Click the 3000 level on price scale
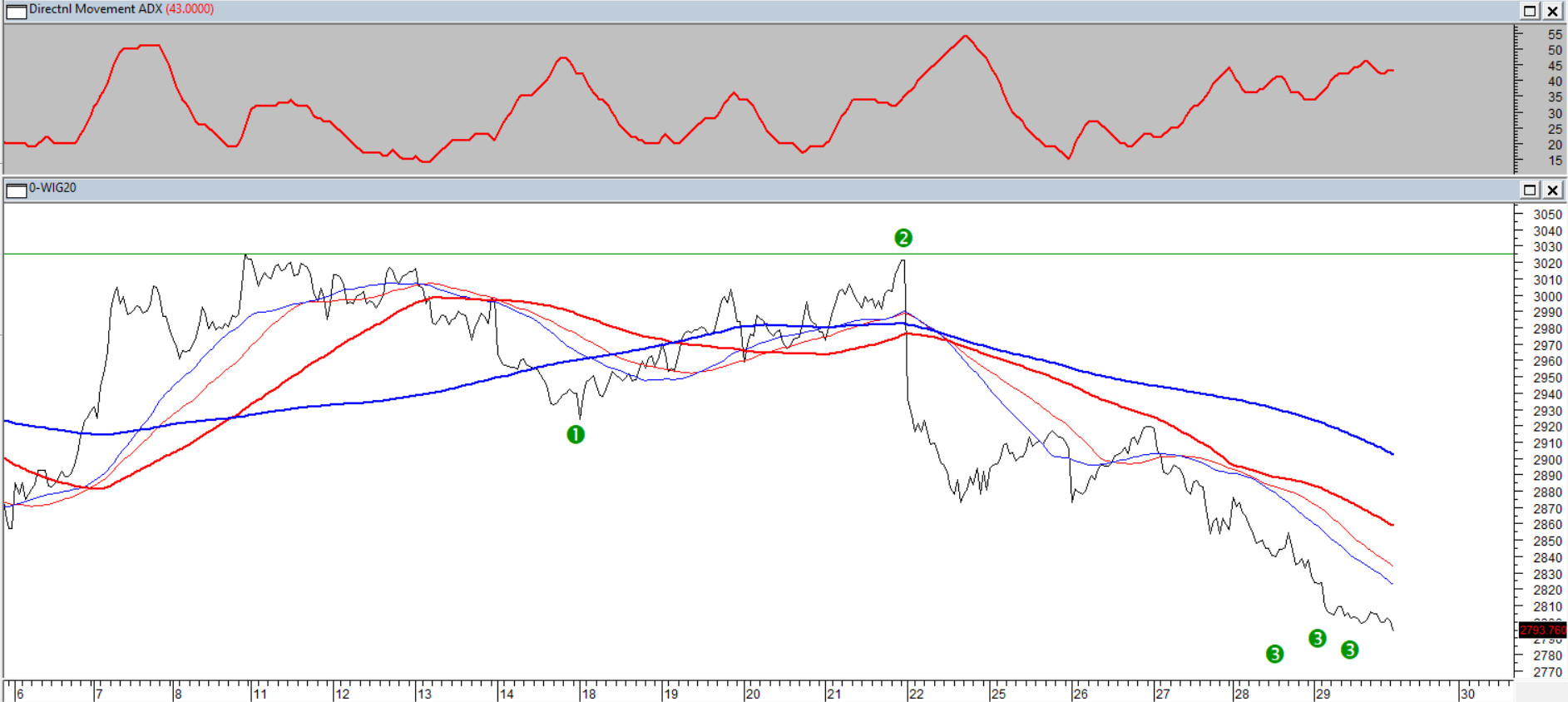The width and height of the screenshot is (1568, 702). 1547,296
